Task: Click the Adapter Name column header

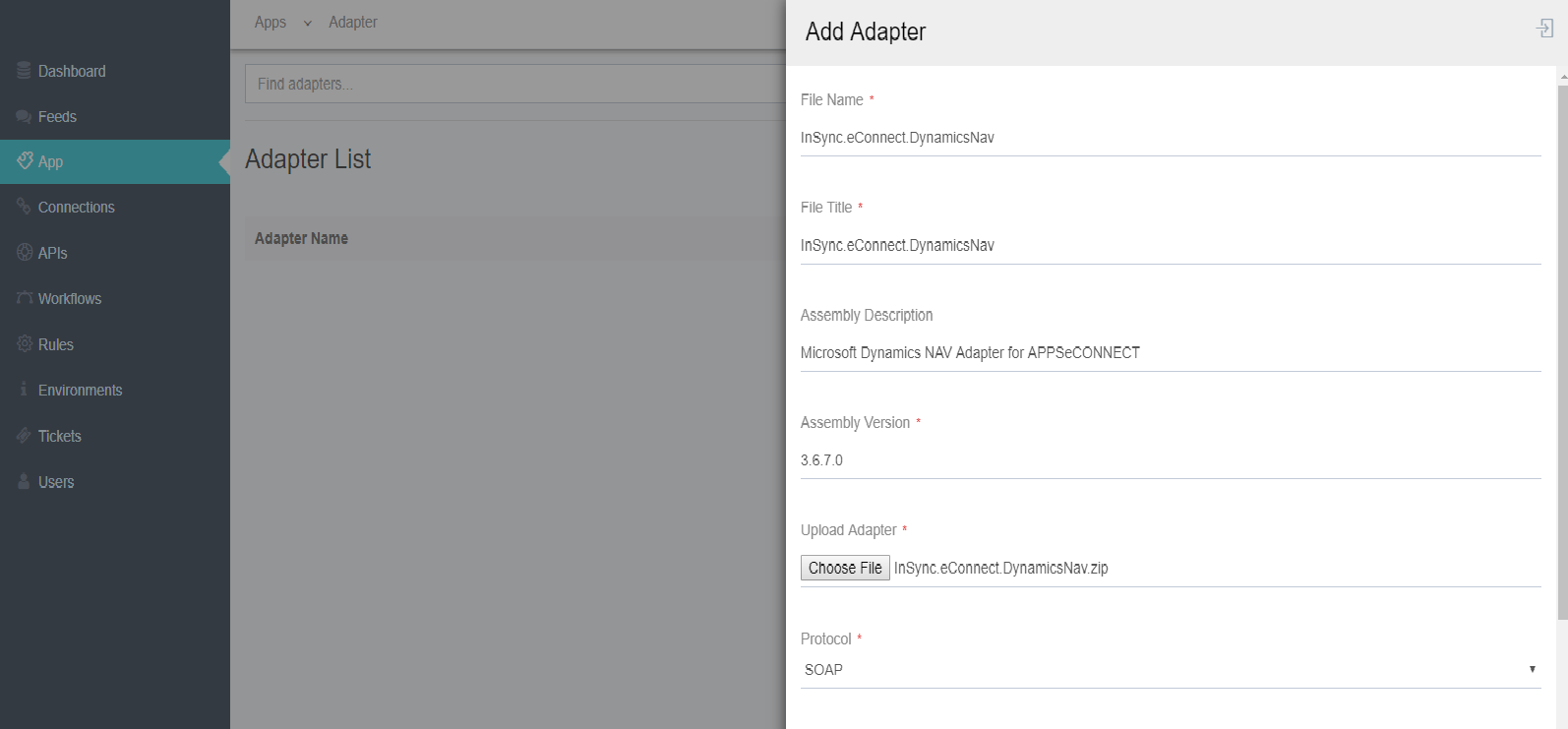Action: 301,238
